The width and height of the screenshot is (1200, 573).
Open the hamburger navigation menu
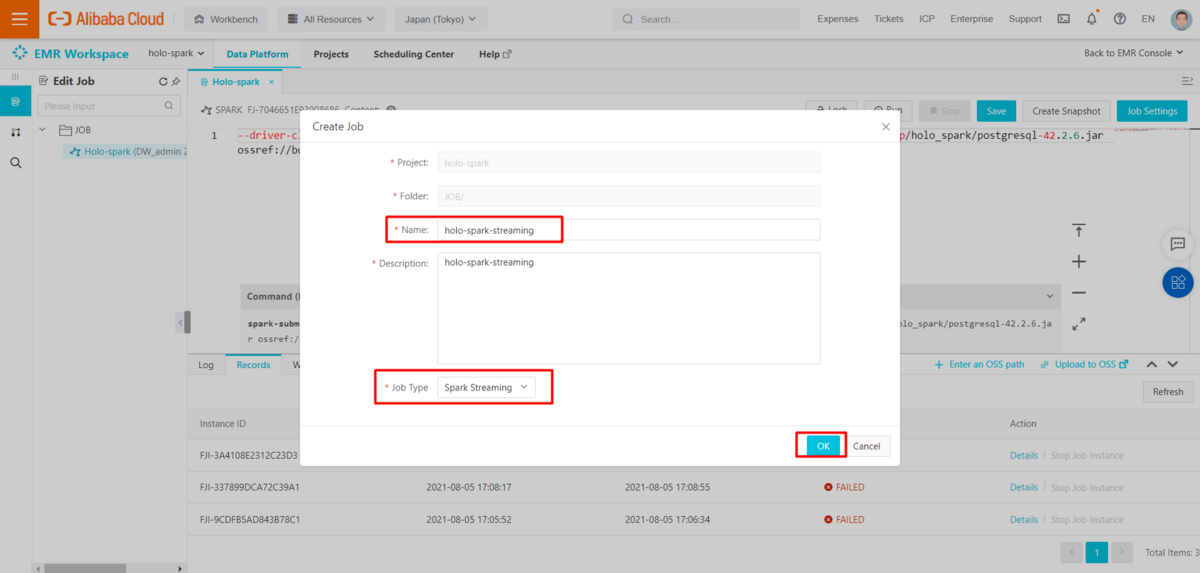[19, 19]
